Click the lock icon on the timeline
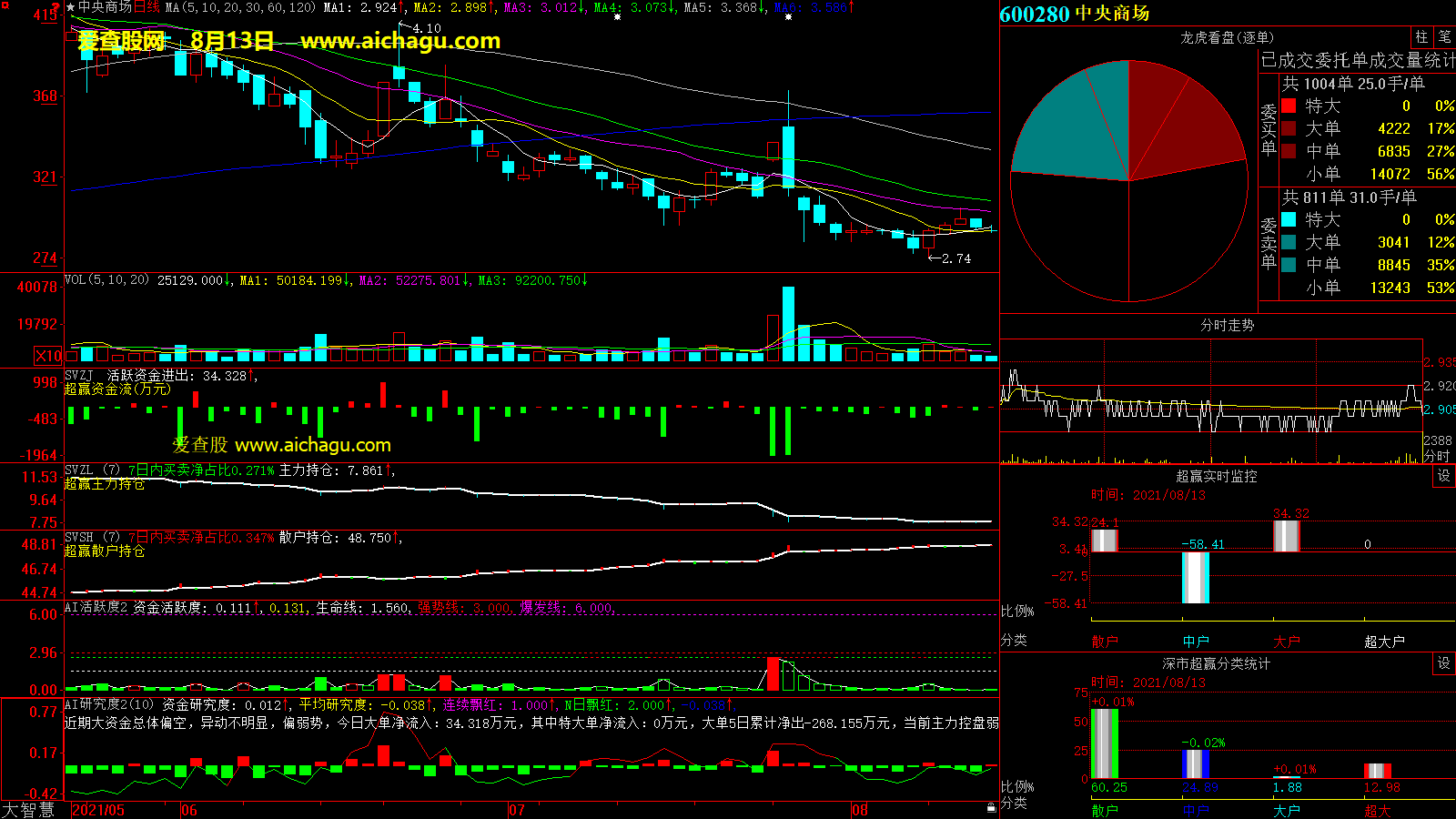 tap(991, 808)
